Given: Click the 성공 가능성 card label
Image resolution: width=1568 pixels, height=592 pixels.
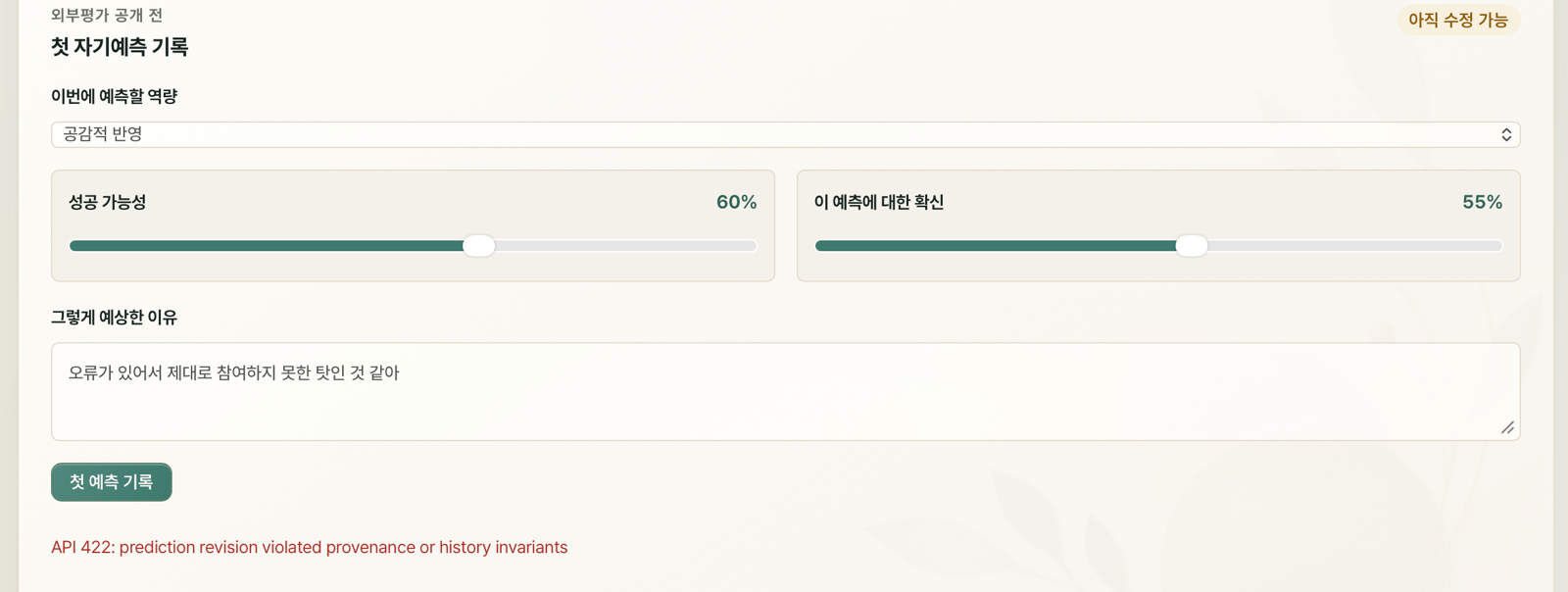Looking at the screenshot, I should tap(107, 202).
